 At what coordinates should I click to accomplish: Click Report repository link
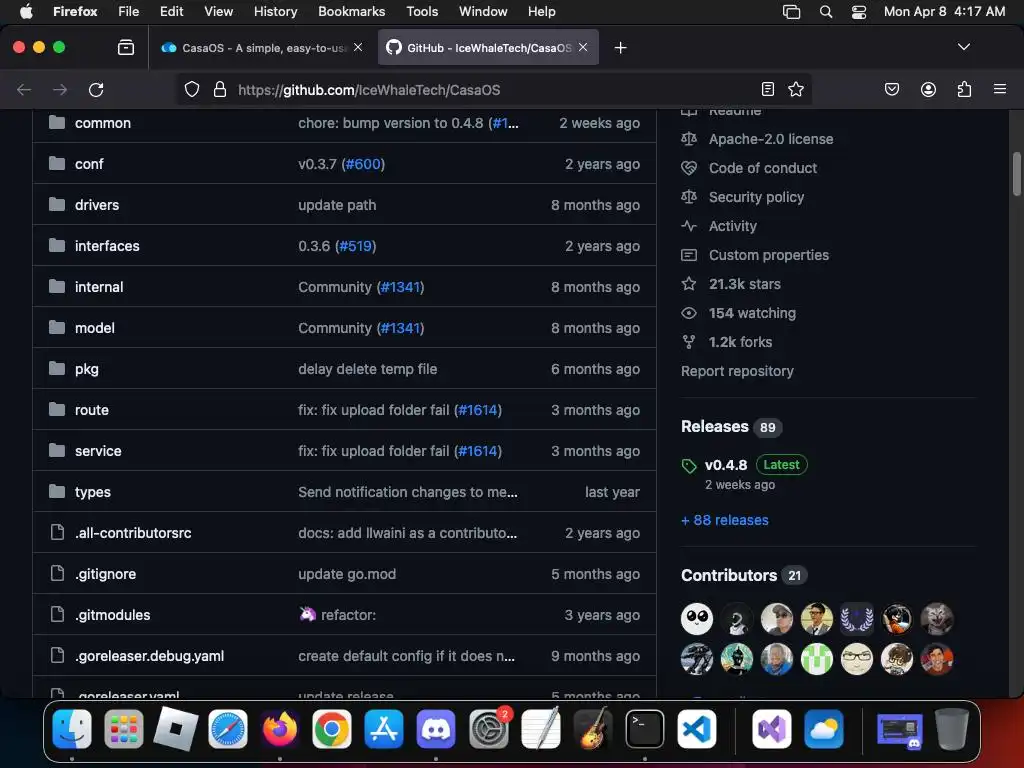click(x=737, y=371)
